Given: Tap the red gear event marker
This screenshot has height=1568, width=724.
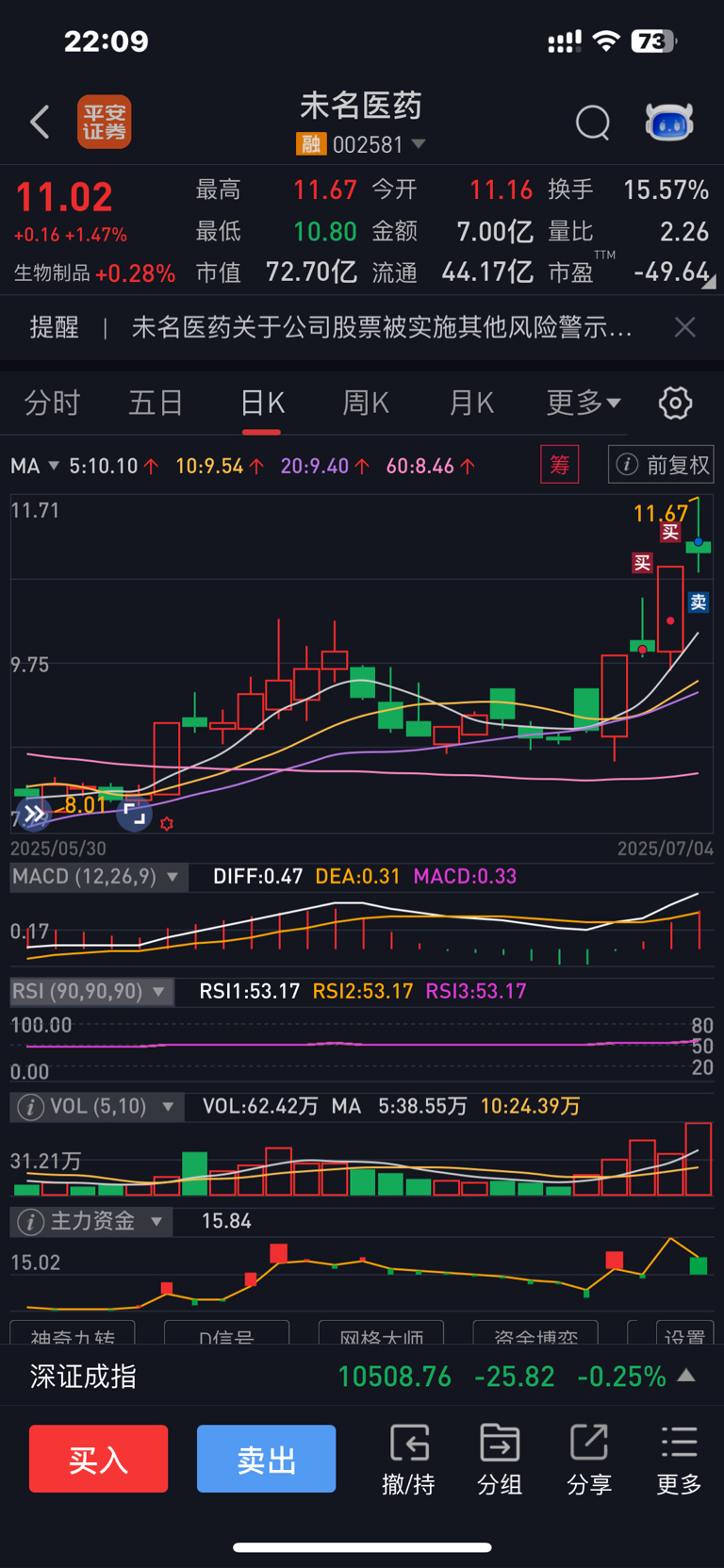Looking at the screenshot, I should coord(167,824).
